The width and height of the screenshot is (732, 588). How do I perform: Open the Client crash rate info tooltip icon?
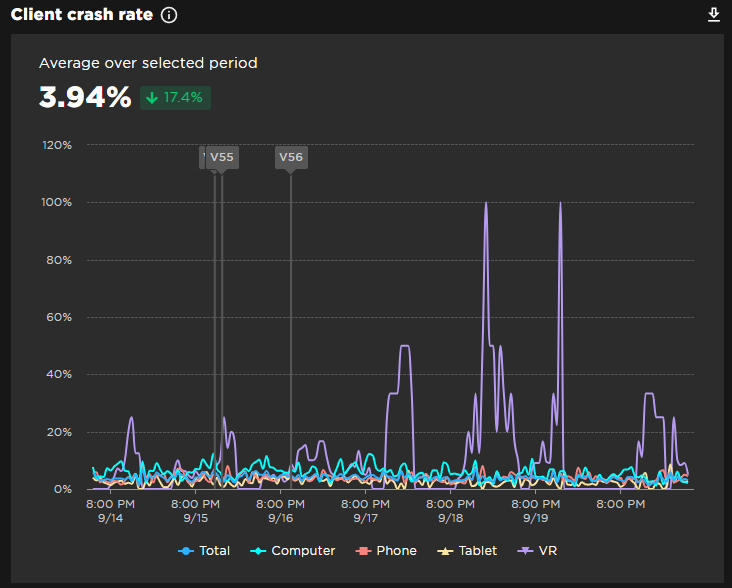click(169, 15)
